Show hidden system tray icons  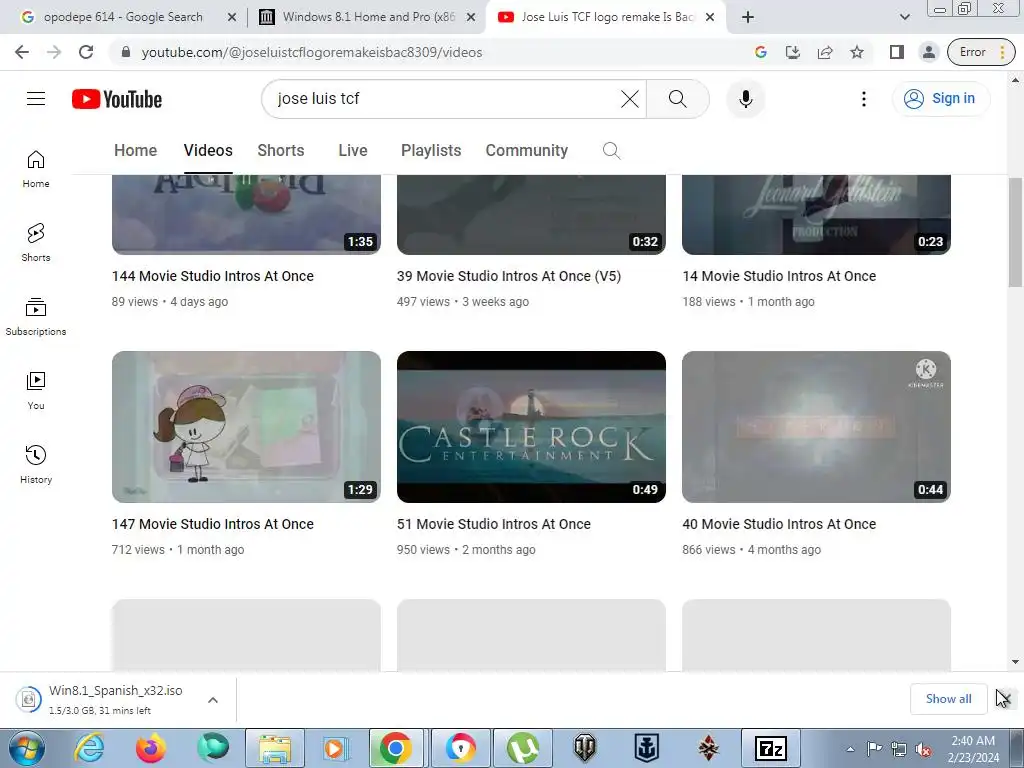pos(850,749)
